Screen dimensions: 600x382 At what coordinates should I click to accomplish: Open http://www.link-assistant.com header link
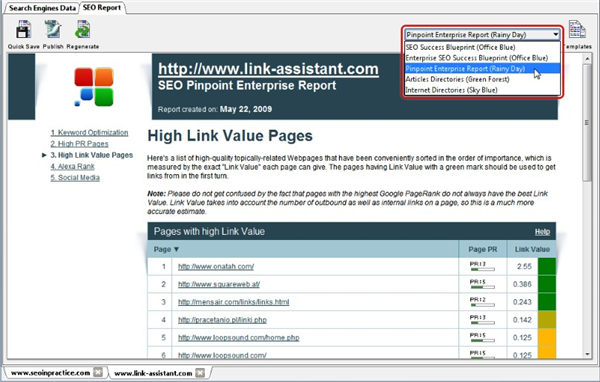point(268,69)
